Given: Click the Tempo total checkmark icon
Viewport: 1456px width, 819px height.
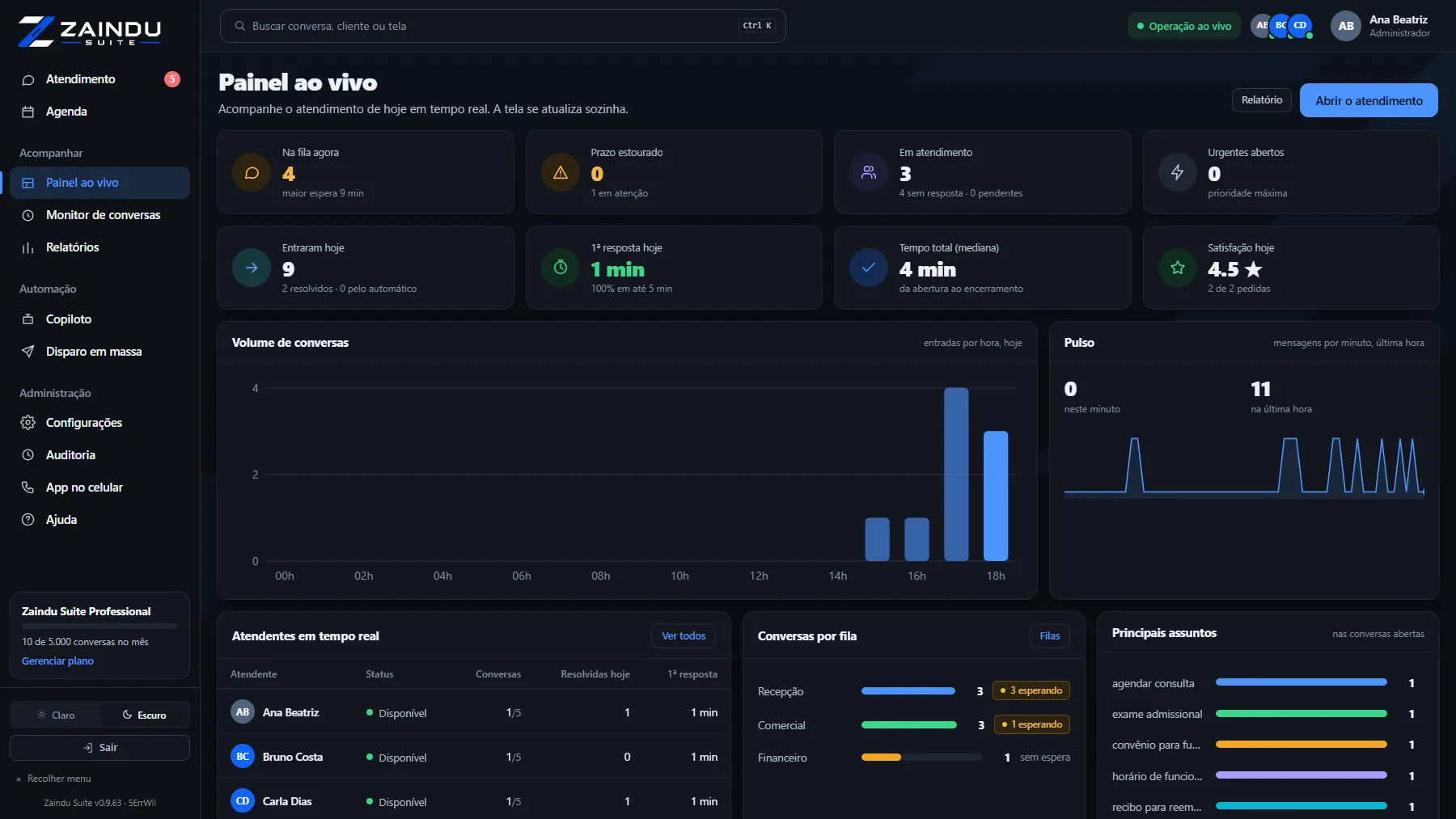Looking at the screenshot, I should tap(869, 268).
